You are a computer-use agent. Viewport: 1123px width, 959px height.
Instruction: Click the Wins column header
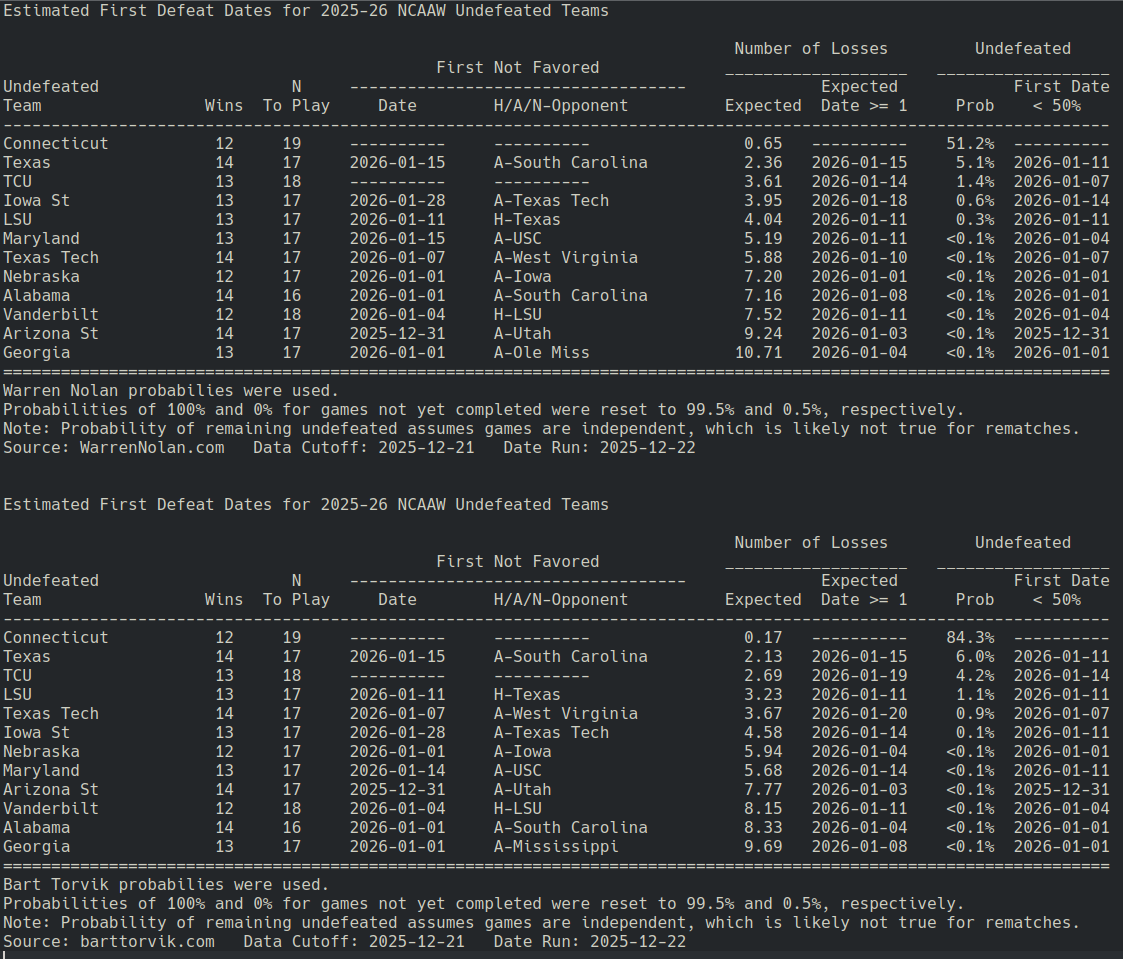(x=224, y=105)
